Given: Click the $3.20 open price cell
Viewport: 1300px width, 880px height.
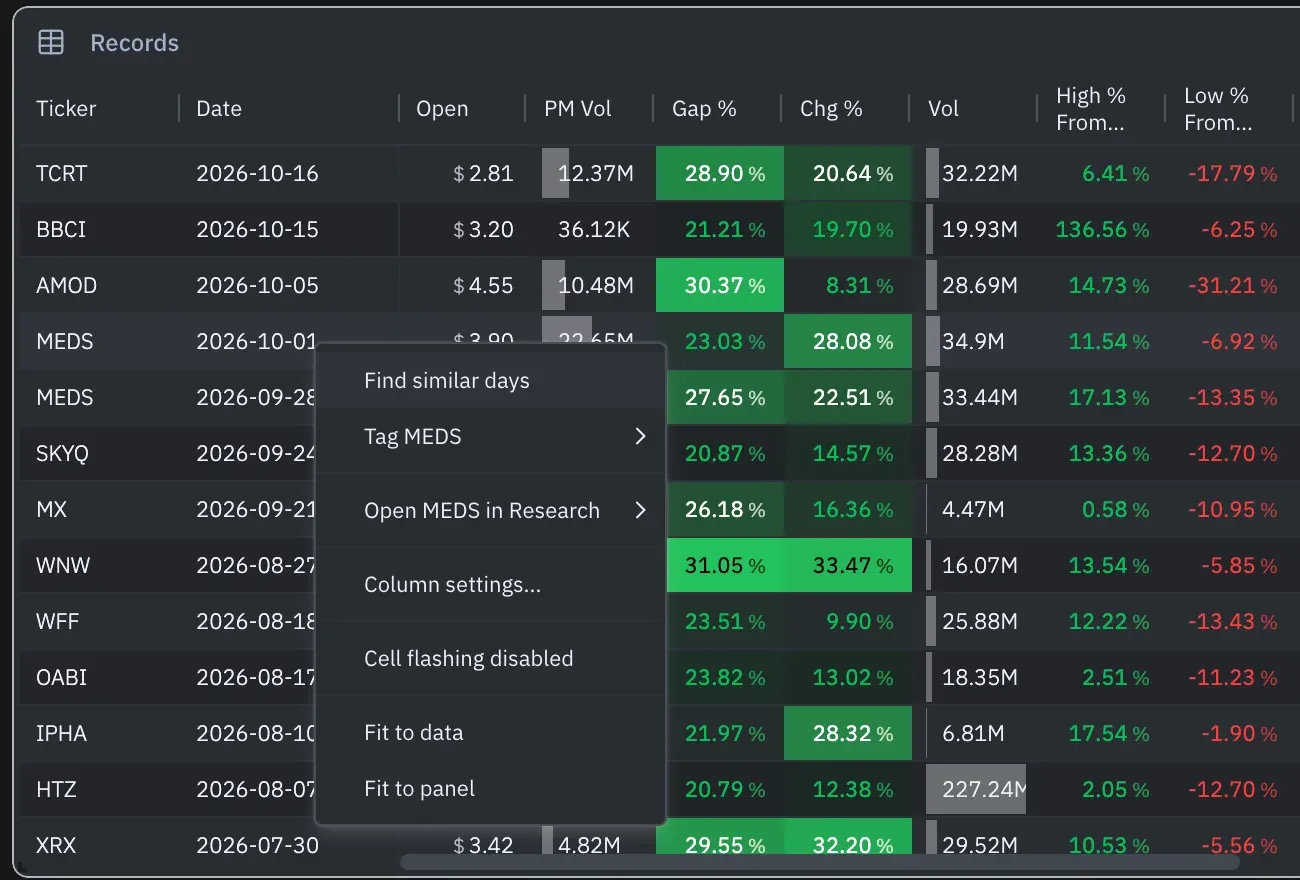Looking at the screenshot, I should click(463, 230).
